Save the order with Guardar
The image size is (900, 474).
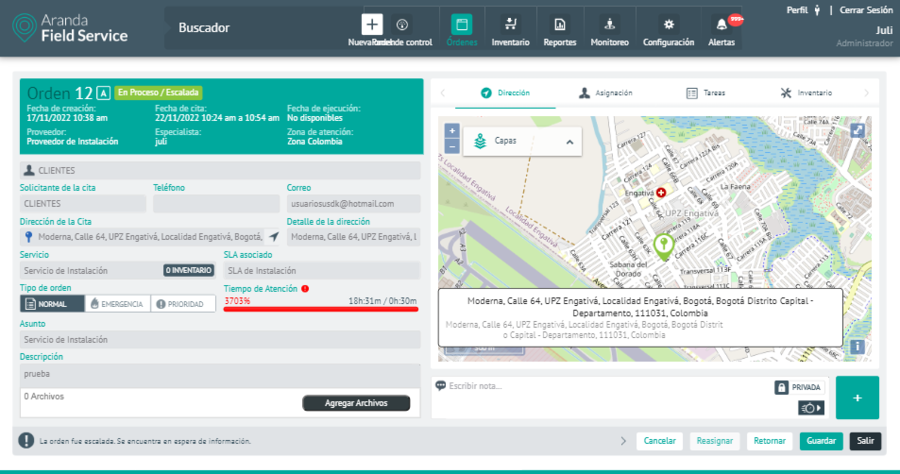click(821, 441)
